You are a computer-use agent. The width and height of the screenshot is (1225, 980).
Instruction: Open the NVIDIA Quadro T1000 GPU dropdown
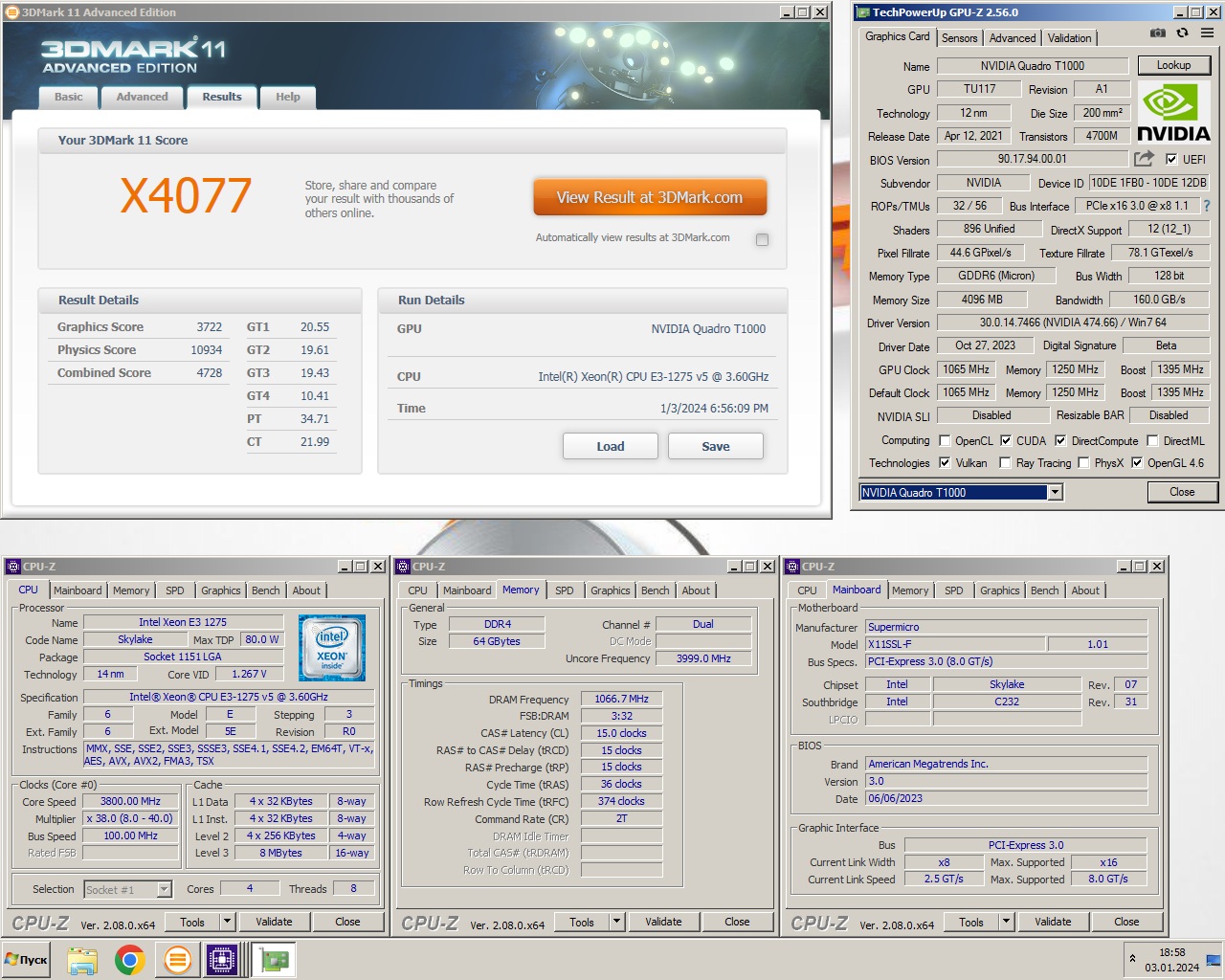[1055, 492]
